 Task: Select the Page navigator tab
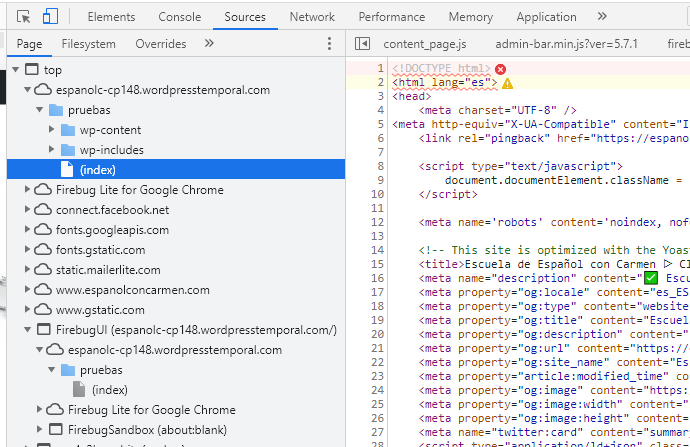tap(29, 44)
